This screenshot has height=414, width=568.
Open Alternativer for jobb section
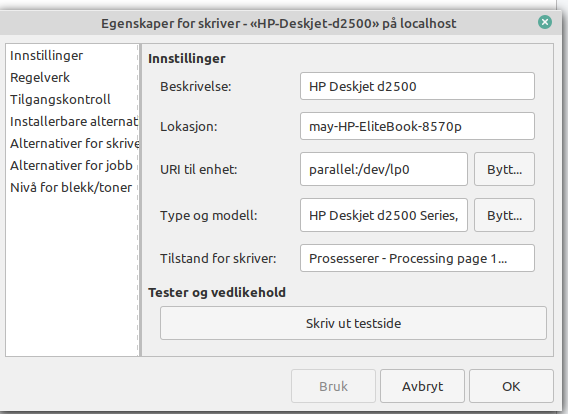click(71, 166)
